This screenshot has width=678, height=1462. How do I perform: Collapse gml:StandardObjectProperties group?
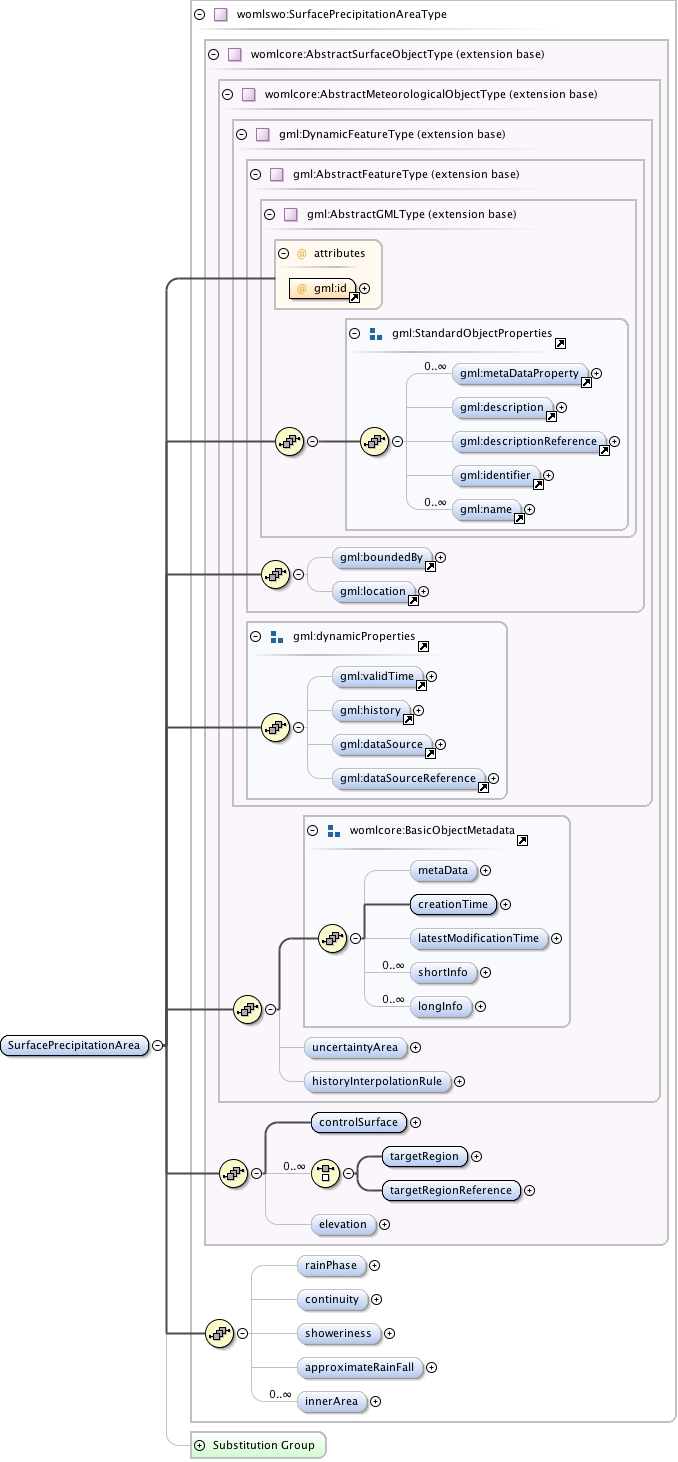tap(354, 333)
